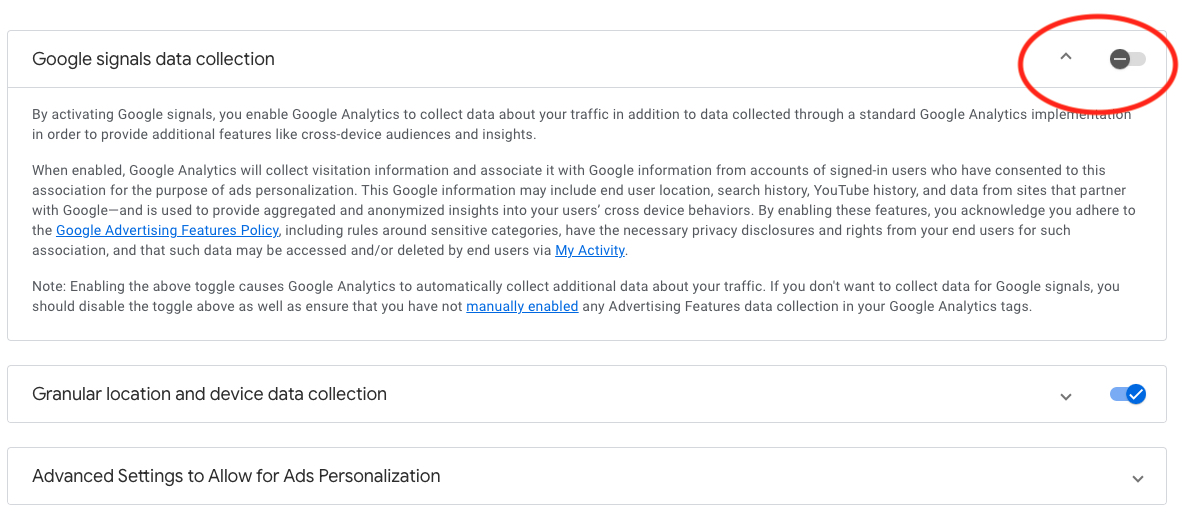Click the "By activating Google signals" paragraph

[x=581, y=125]
